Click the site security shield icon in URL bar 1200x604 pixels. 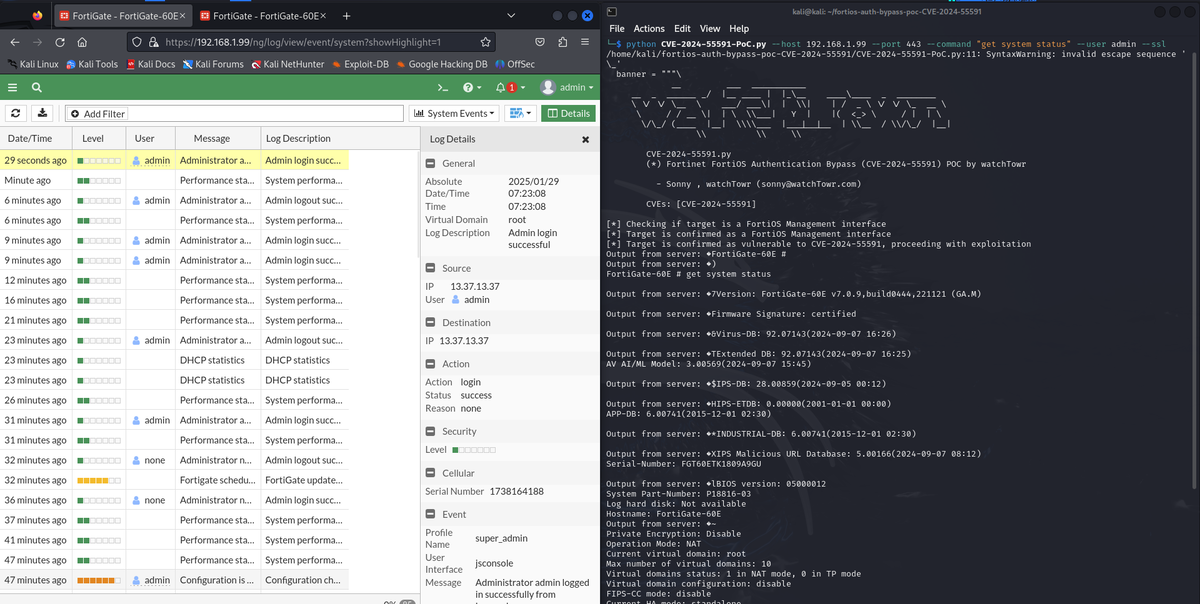tap(138, 42)
